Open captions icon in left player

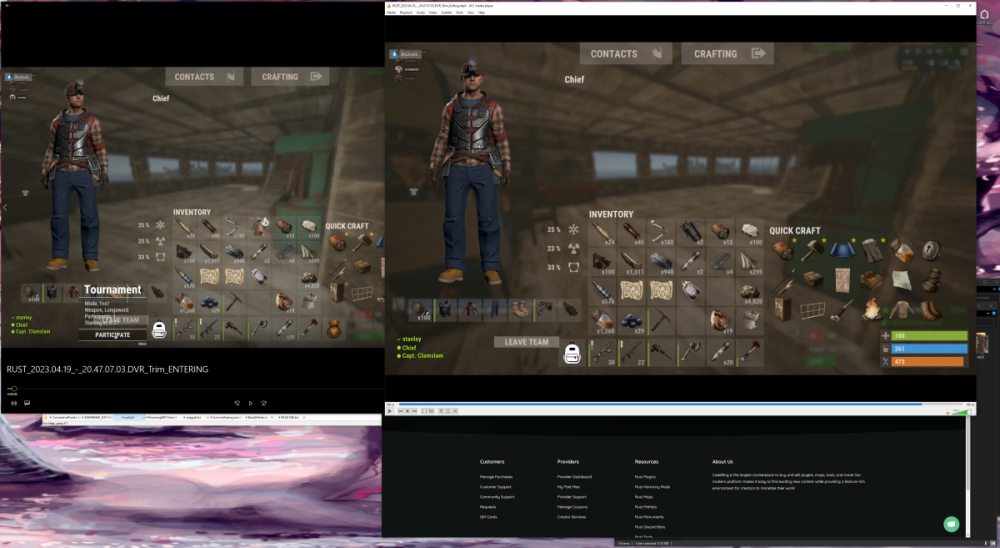[x=27, y=403]
